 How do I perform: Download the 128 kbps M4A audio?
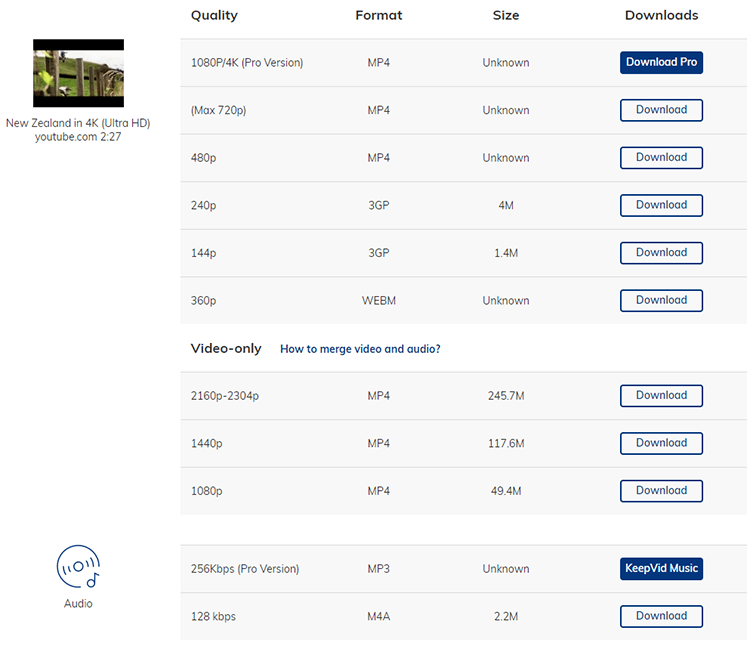[661, 616]
